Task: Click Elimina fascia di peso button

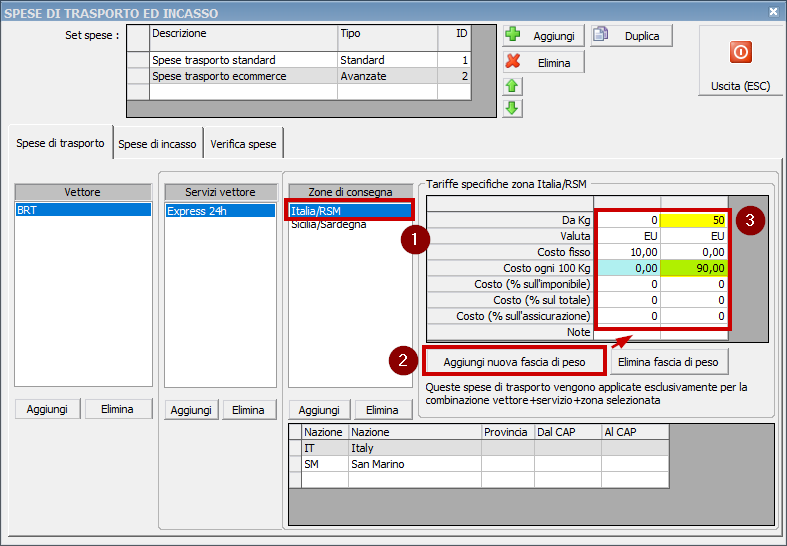Action: click(x=668, y=362)
